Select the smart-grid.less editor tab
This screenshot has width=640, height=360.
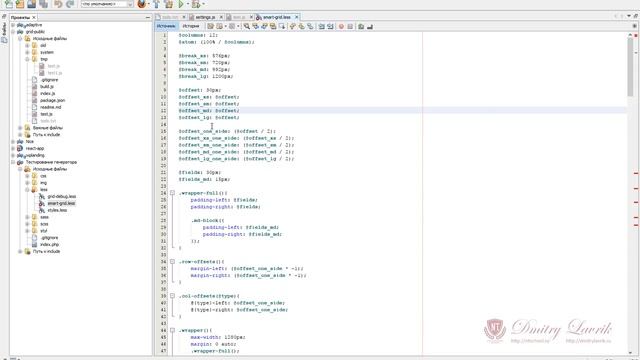(276, 17)
